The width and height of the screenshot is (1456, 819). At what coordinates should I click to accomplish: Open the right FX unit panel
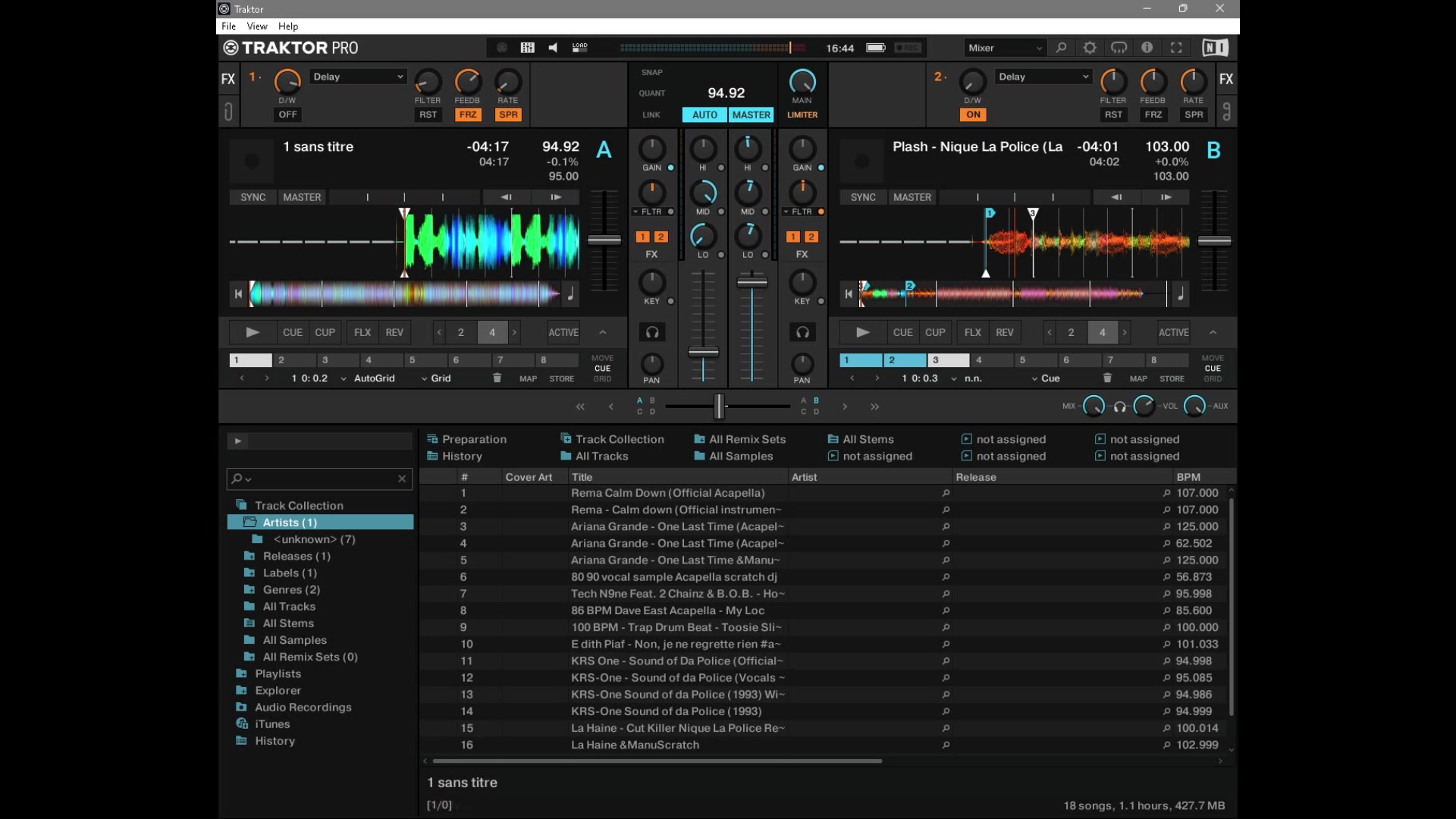[x=1226, y=79]
